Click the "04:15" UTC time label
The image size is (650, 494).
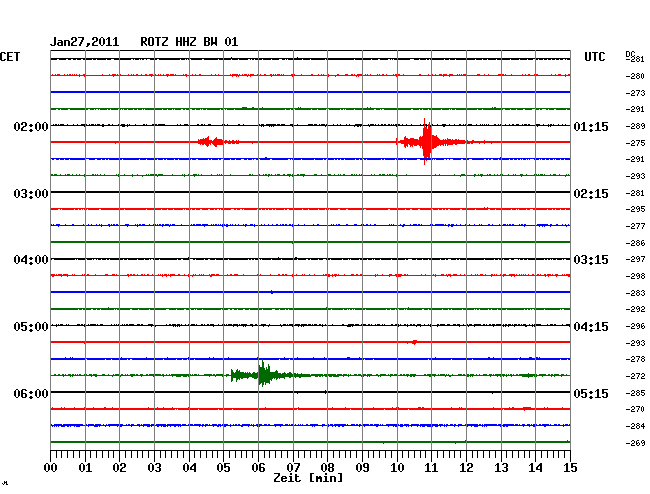pyautogui.click(x=591, y=327)
